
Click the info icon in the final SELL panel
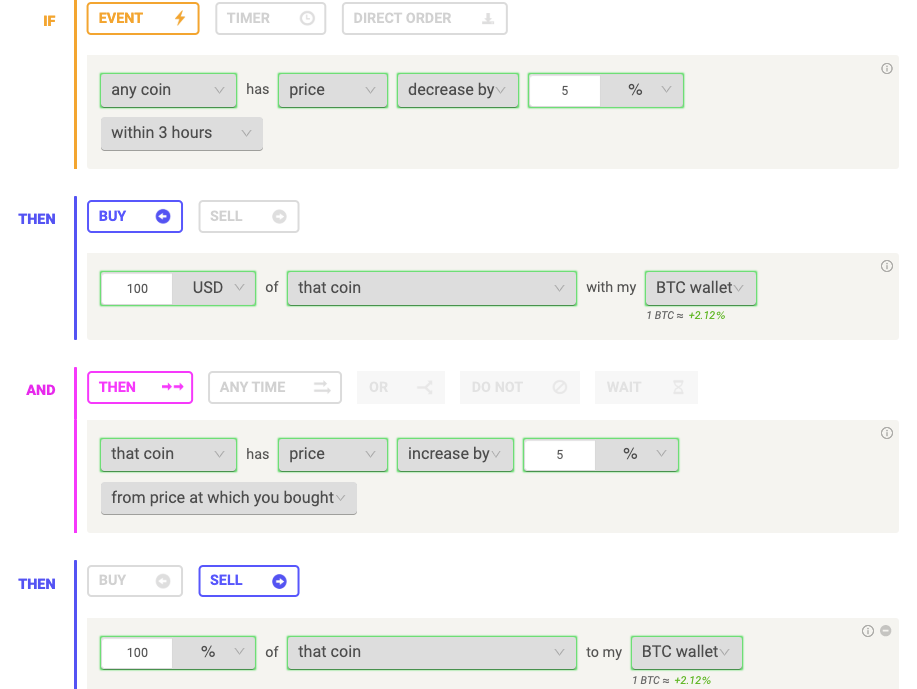[x=868, y=631]
